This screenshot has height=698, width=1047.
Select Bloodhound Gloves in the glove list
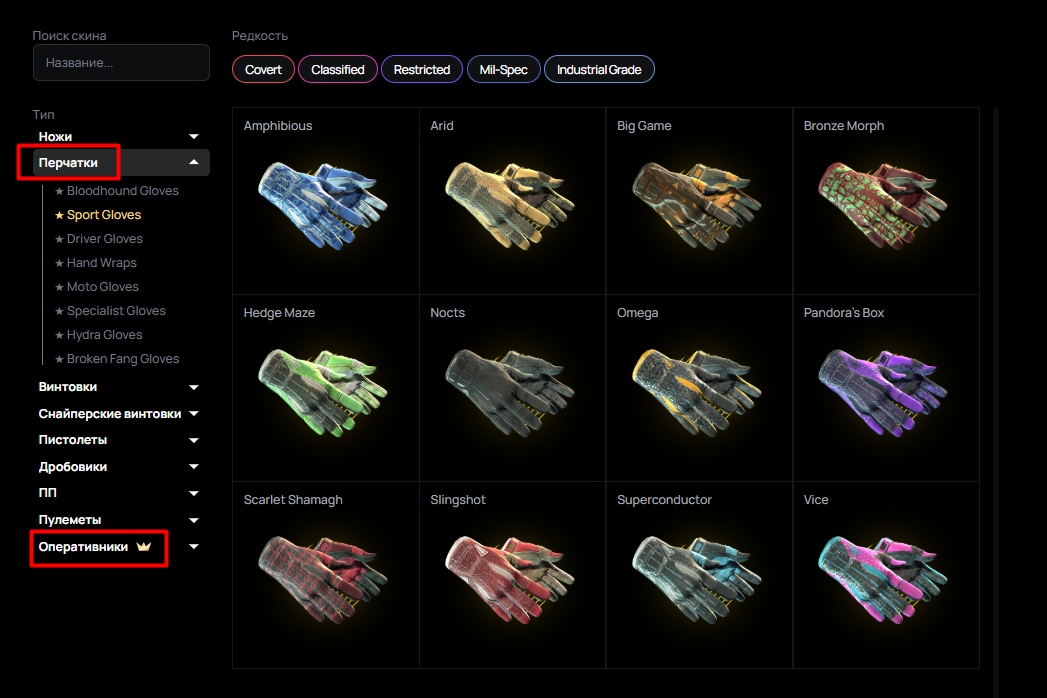[117, 191]
